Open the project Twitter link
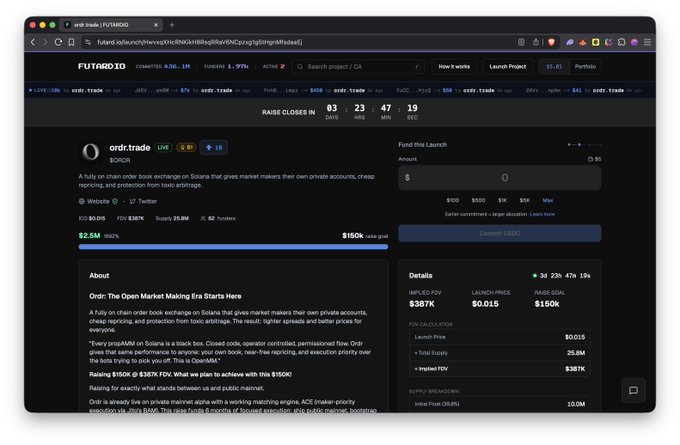The height and width of the screenshot is (445, 680). click(x=143, y=201)
